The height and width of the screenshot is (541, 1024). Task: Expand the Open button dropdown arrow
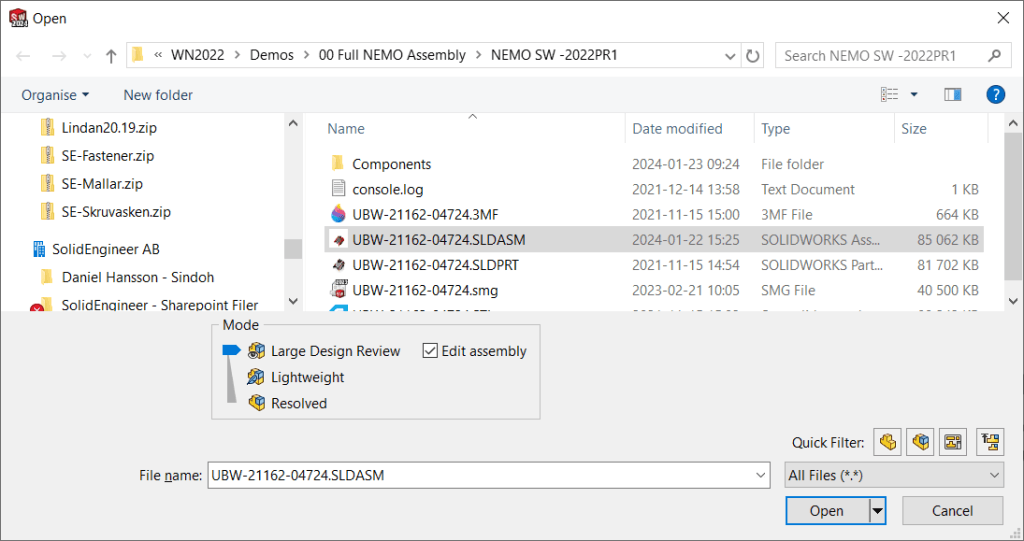point(878,511)
